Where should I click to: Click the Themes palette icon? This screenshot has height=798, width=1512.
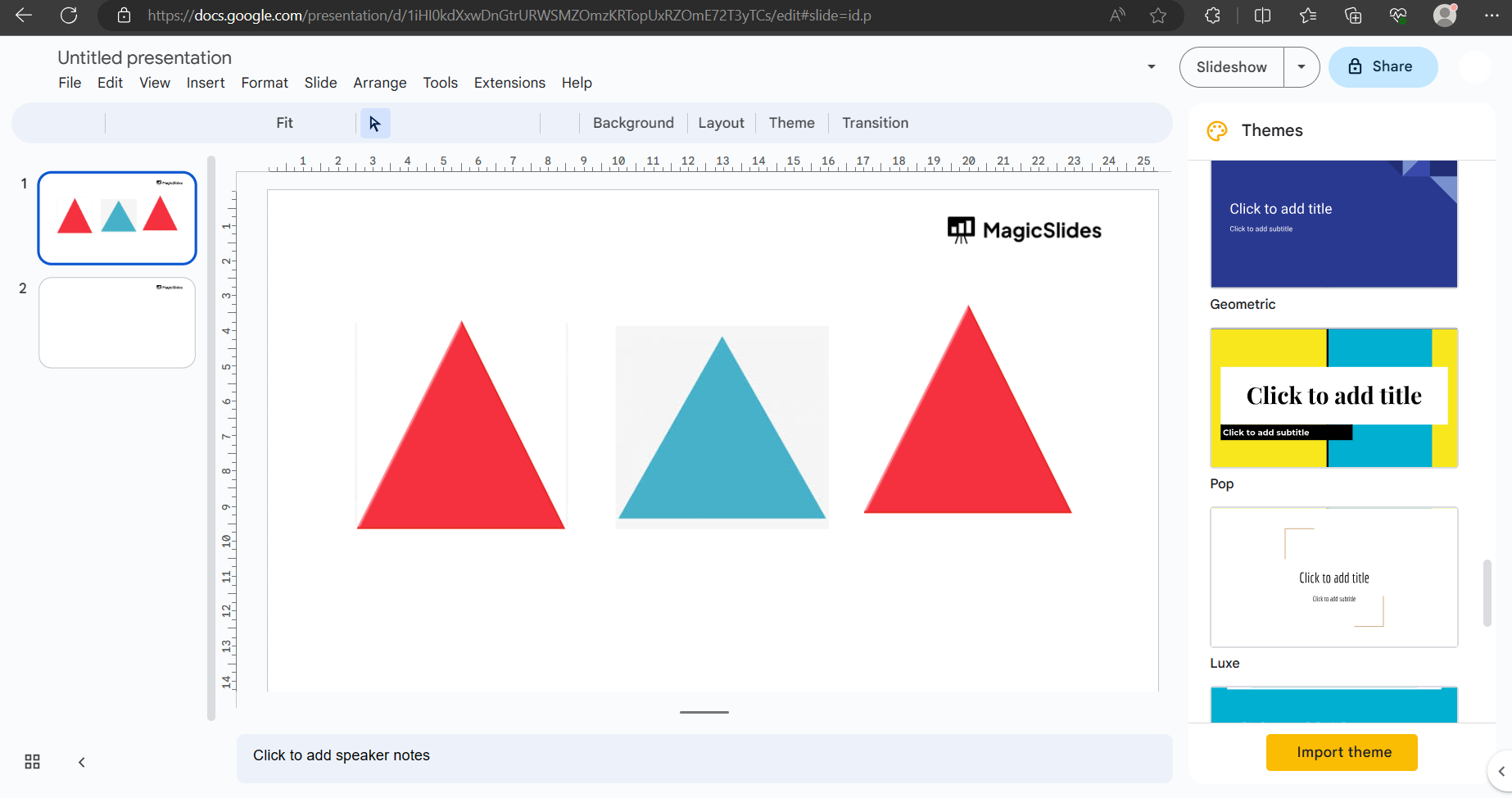click(x=1217, y=131)
